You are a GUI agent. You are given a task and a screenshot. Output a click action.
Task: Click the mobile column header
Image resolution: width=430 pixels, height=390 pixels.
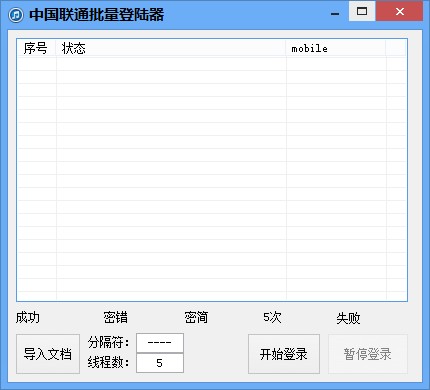pos(336,48)
